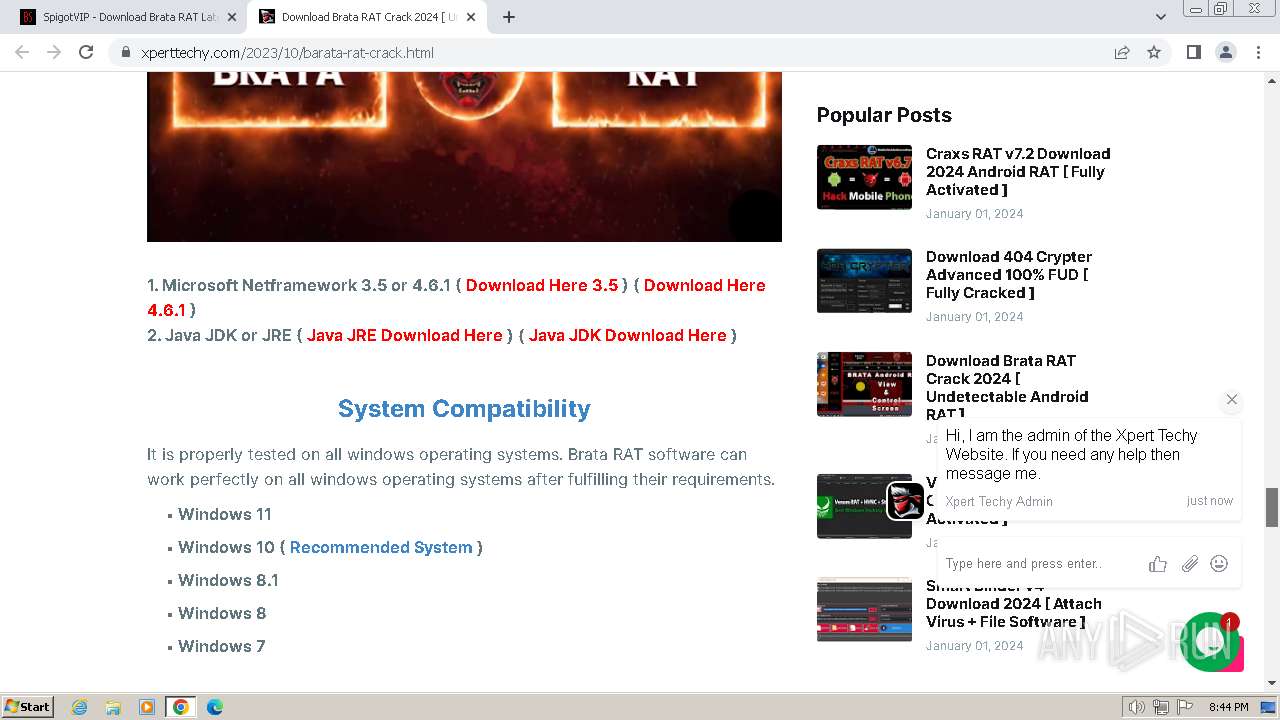Bookmark this page with the star icon

pyautogui.click(x=1154, y=52)
